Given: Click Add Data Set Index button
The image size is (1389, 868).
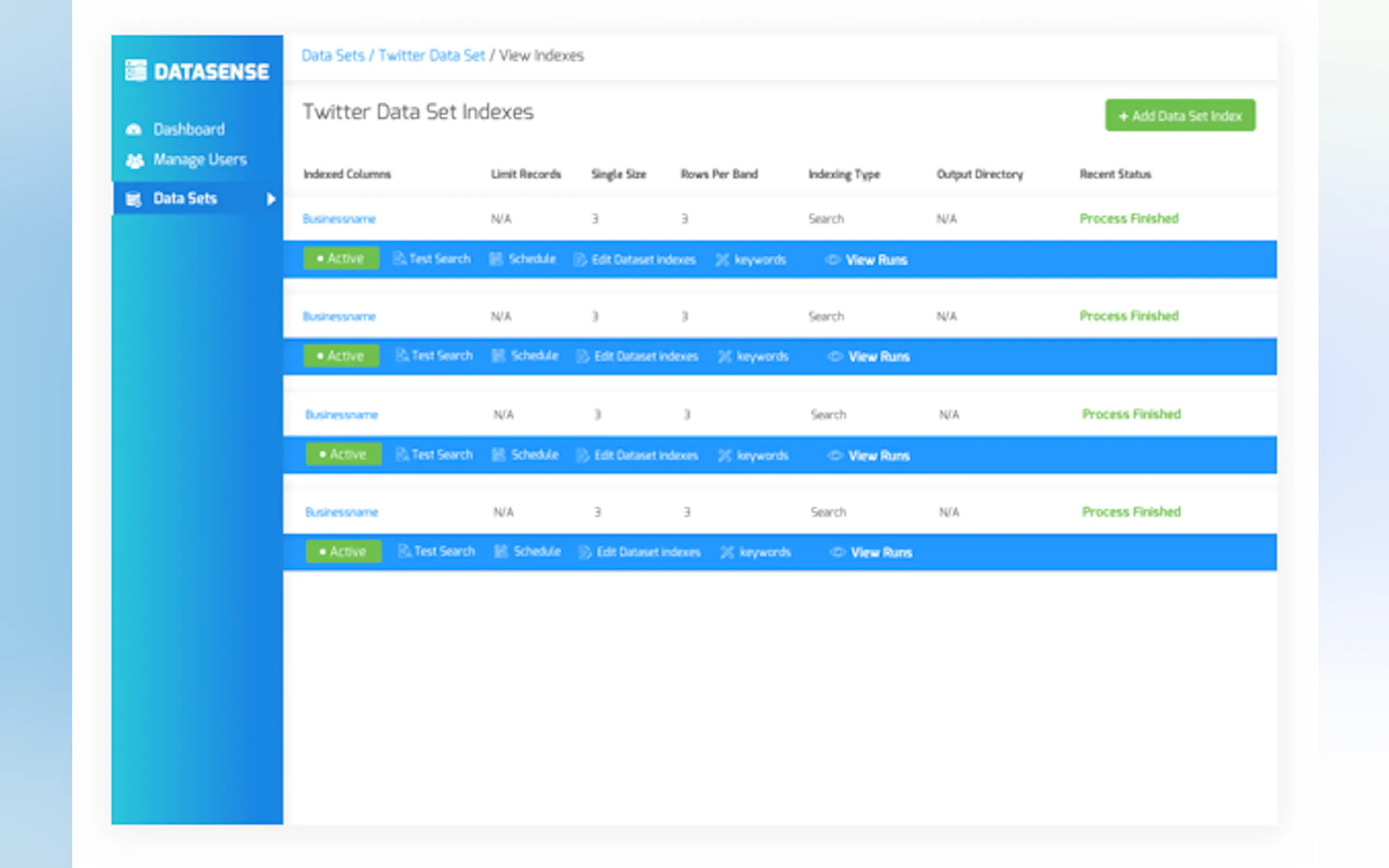Looking at the screenshot, I should tap(1180, 115).
